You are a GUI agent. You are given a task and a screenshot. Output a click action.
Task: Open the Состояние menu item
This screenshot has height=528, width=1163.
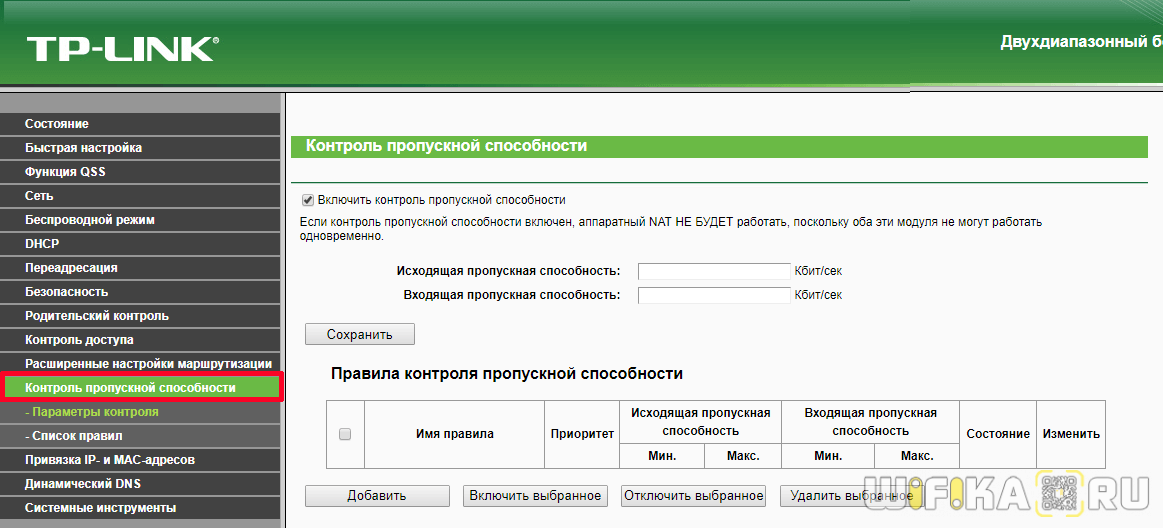tap(57, 124)
